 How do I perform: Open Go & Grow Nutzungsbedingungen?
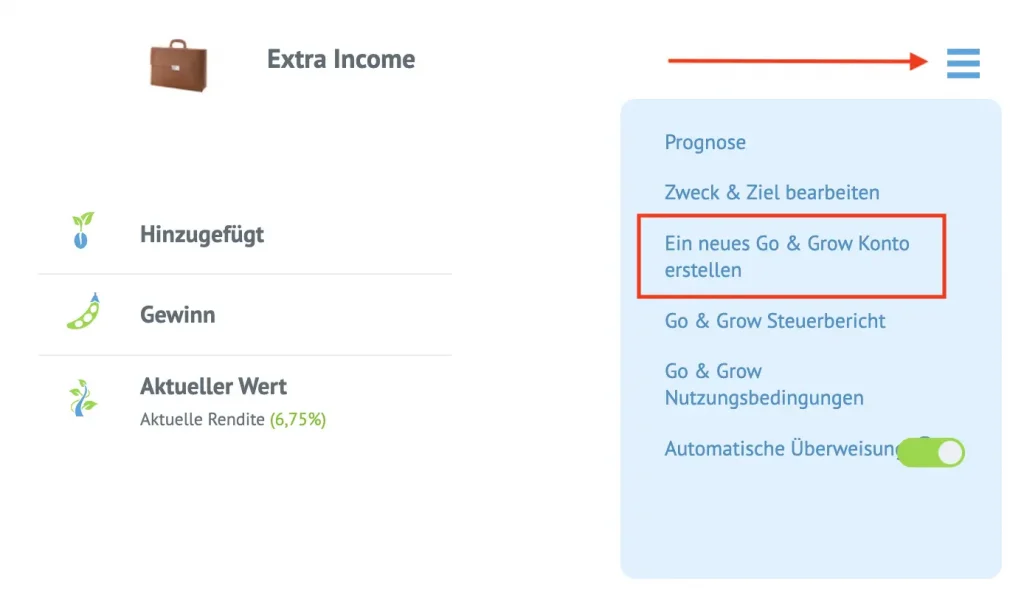click(x=763, y=384)
